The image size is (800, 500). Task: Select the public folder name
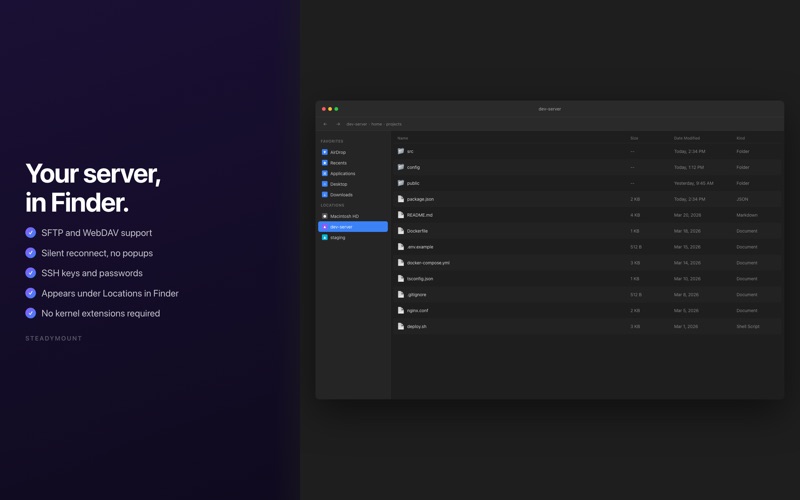pos(413,183)
